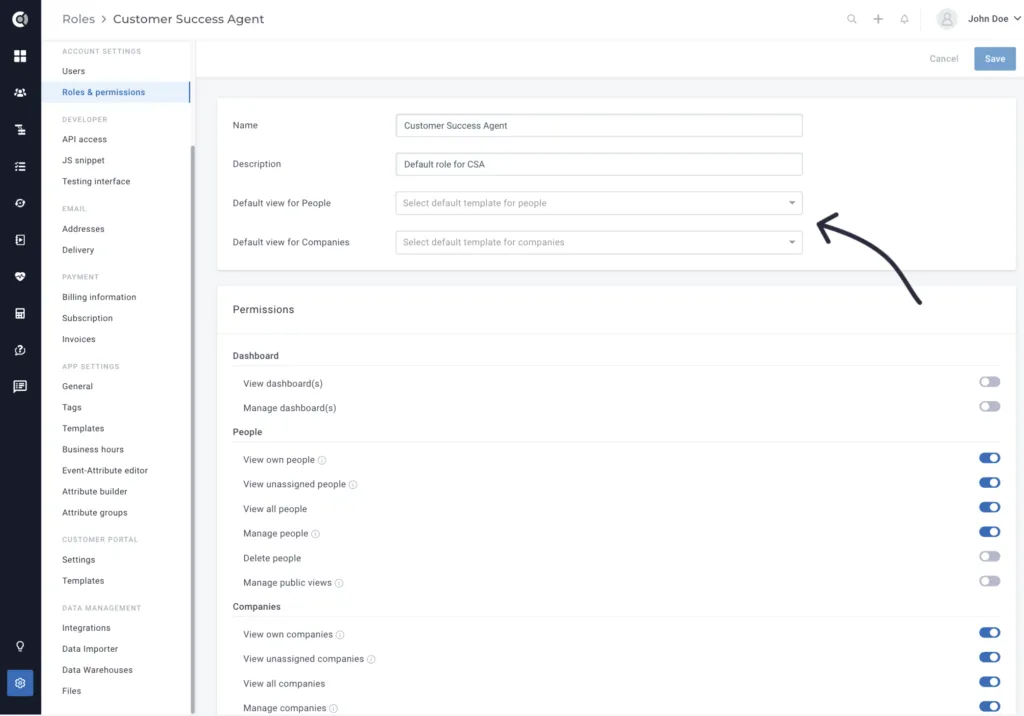Click the search magnifier icon in header
The image size is (1024, 716).
click(x=852, y=19)
